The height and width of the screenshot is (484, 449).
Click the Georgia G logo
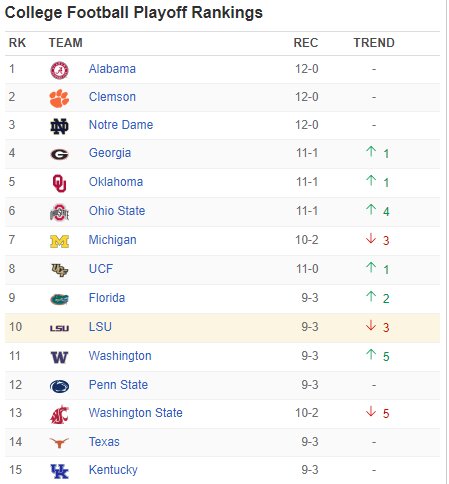59,154
